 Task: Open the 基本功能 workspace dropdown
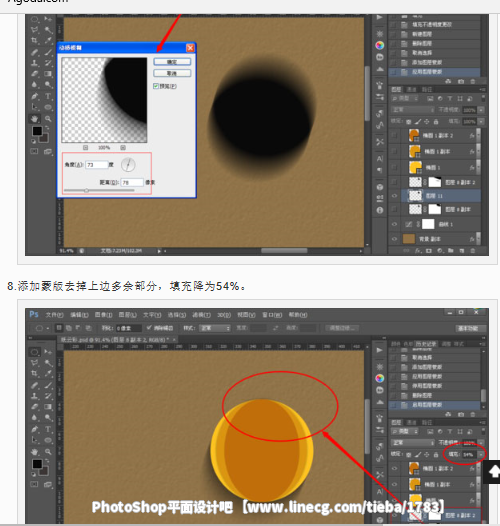(470, 328)
